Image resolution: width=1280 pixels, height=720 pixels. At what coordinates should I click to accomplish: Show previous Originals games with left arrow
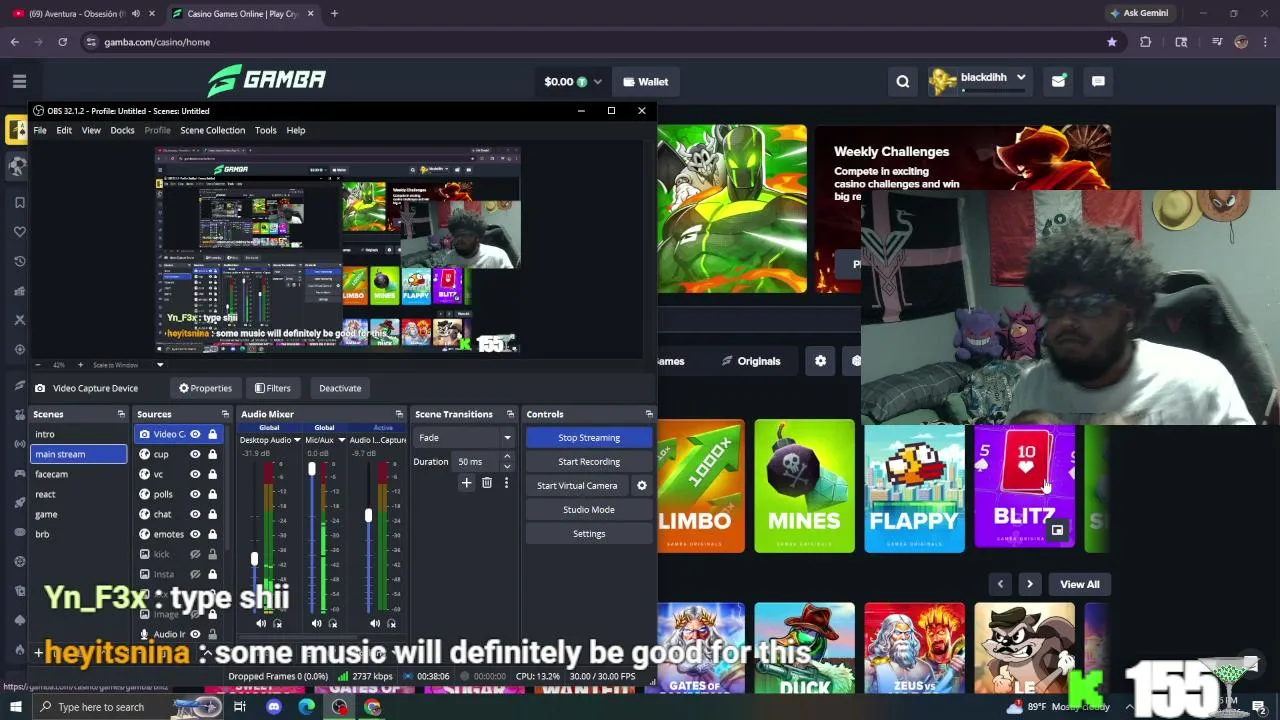[1000, 584]
